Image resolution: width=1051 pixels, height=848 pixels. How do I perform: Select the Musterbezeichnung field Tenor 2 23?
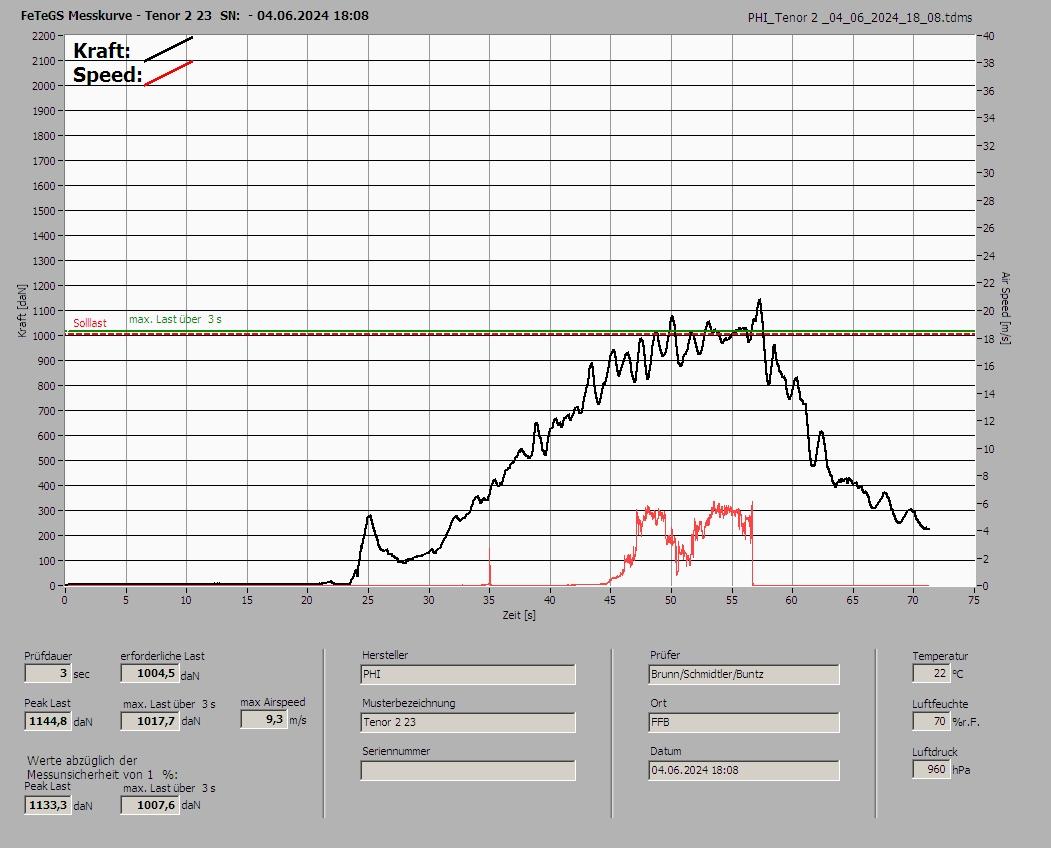point(468,723)
